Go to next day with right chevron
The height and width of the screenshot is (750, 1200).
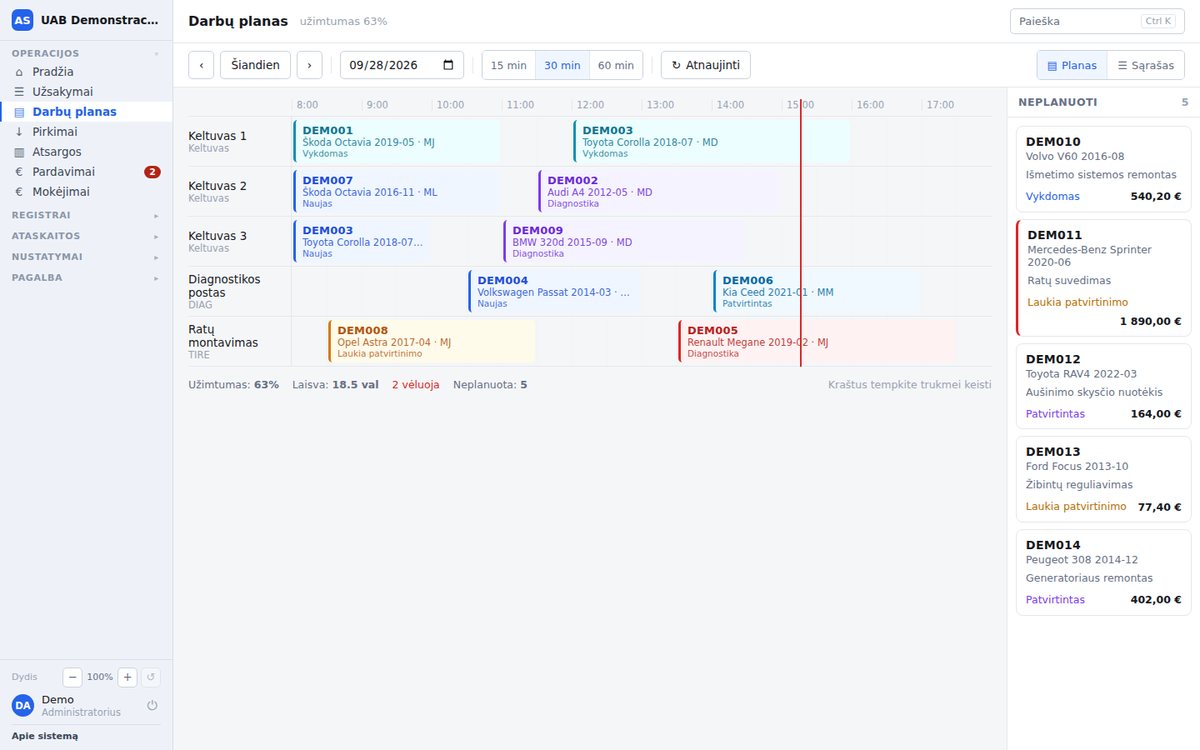(x=309, y=65)
